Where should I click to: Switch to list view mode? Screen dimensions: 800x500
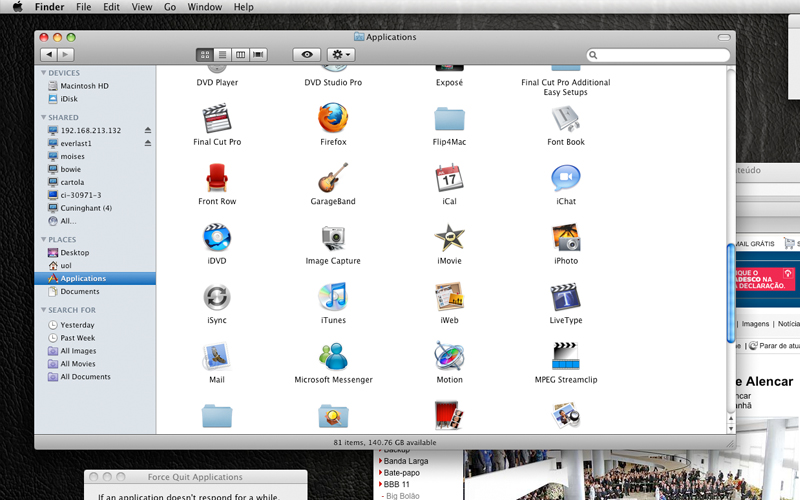tap(222, 55)
